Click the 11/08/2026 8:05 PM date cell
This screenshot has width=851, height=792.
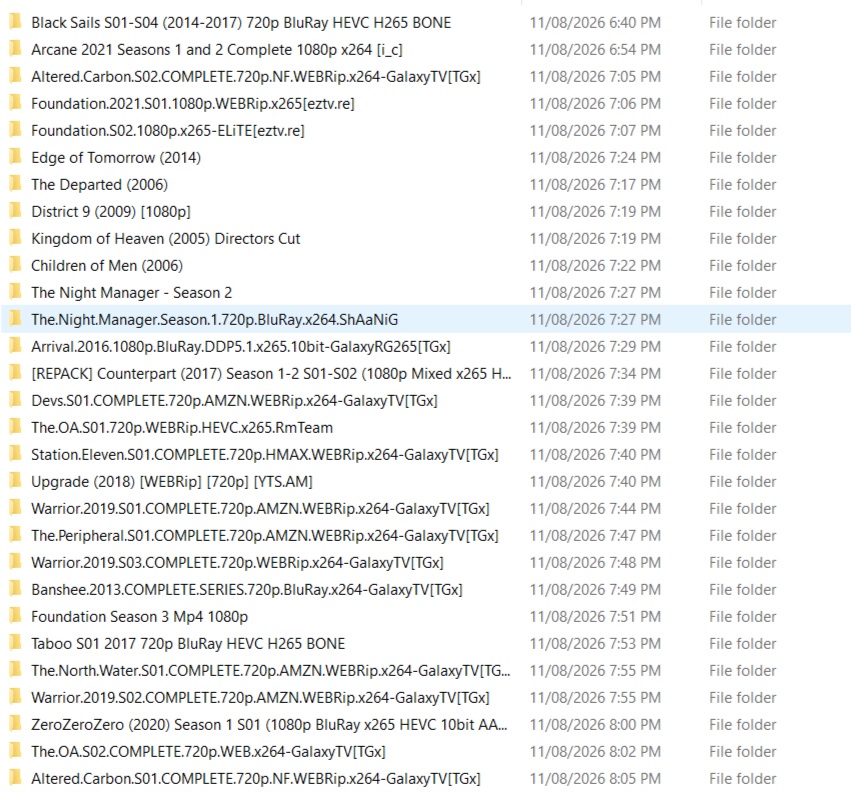coord(595,779)
